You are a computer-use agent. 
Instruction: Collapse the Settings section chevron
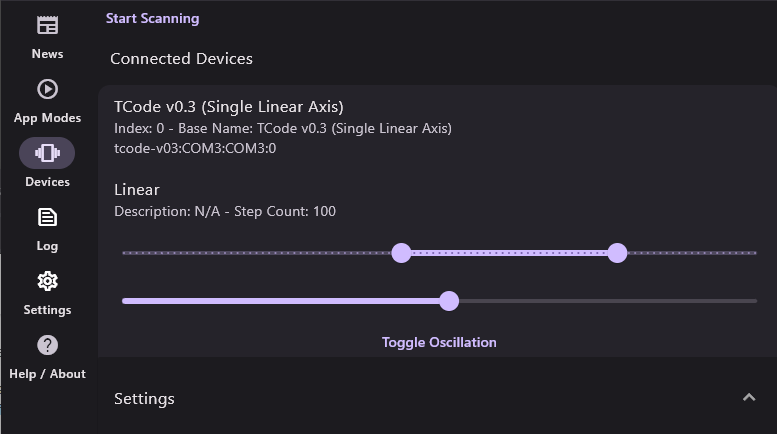(749, 397)
